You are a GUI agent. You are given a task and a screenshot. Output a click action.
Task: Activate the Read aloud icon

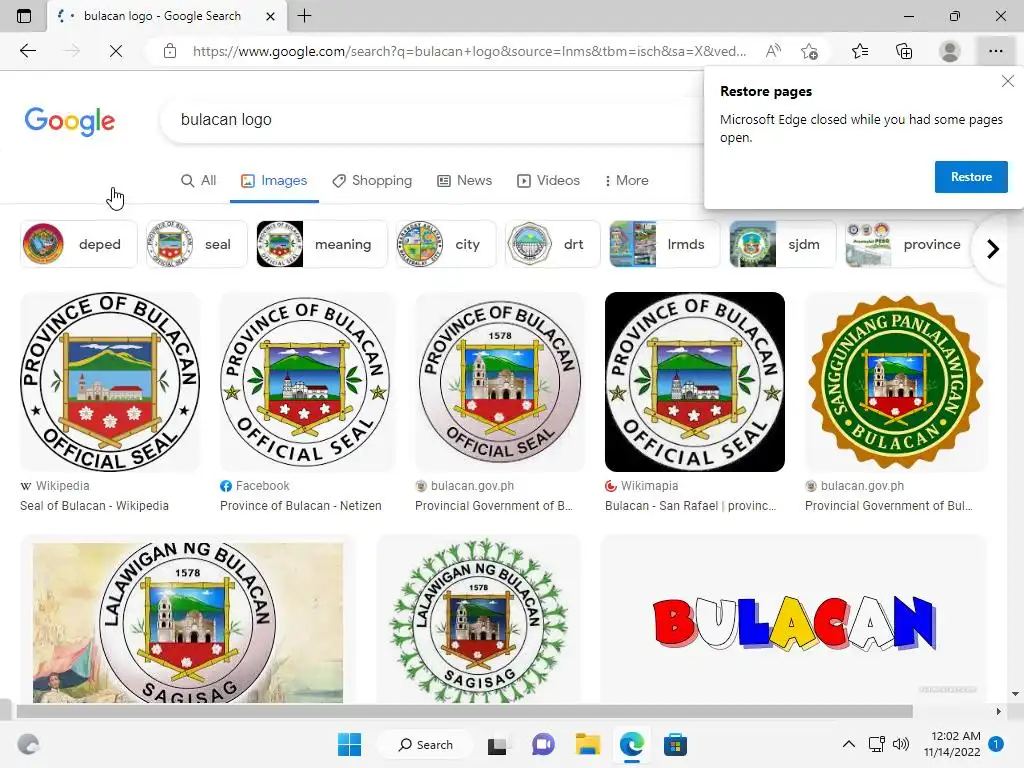pyautogui.click(x=773, y=51)
